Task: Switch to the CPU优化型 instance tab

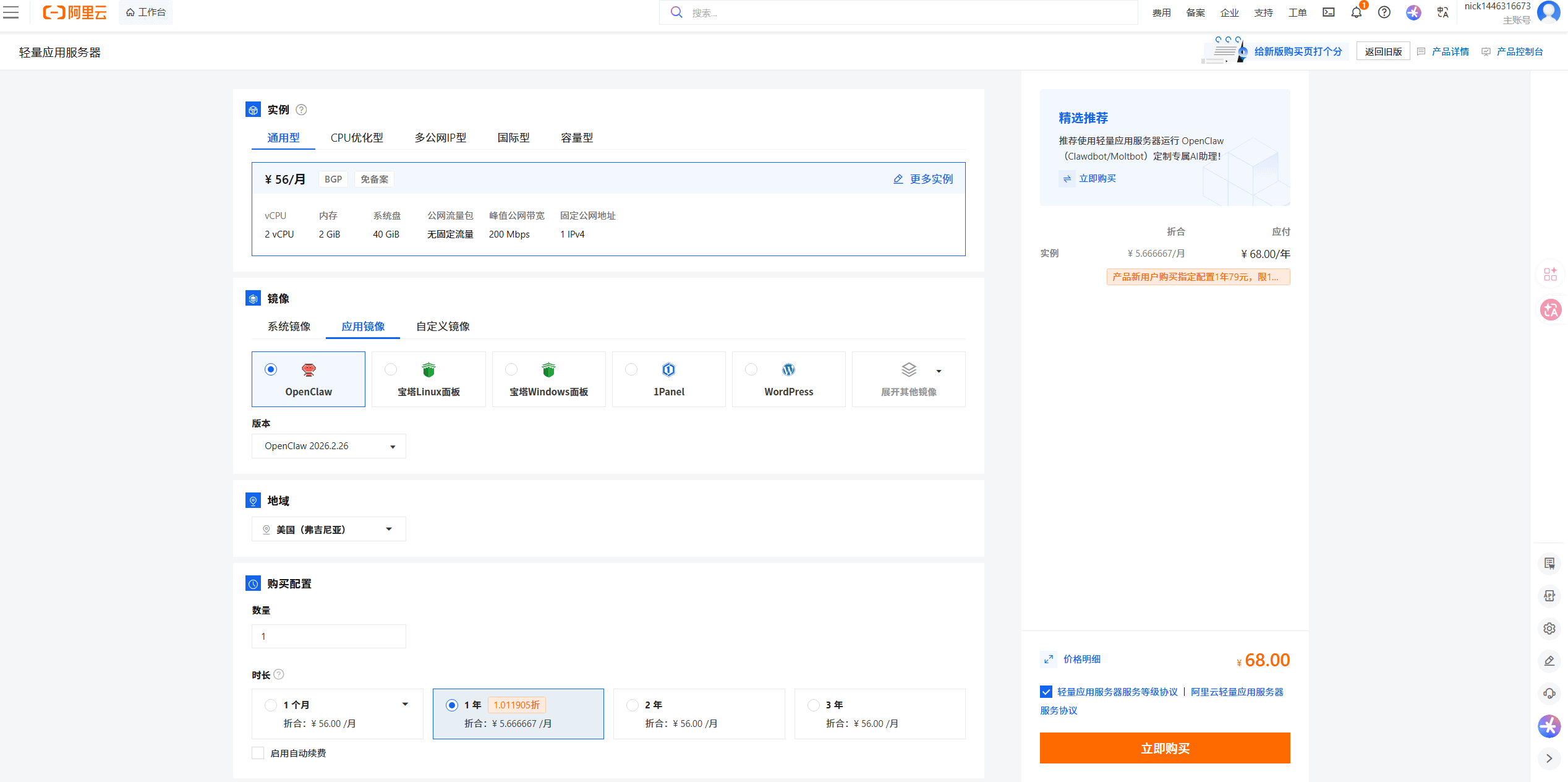Action: tap(357, 137)
